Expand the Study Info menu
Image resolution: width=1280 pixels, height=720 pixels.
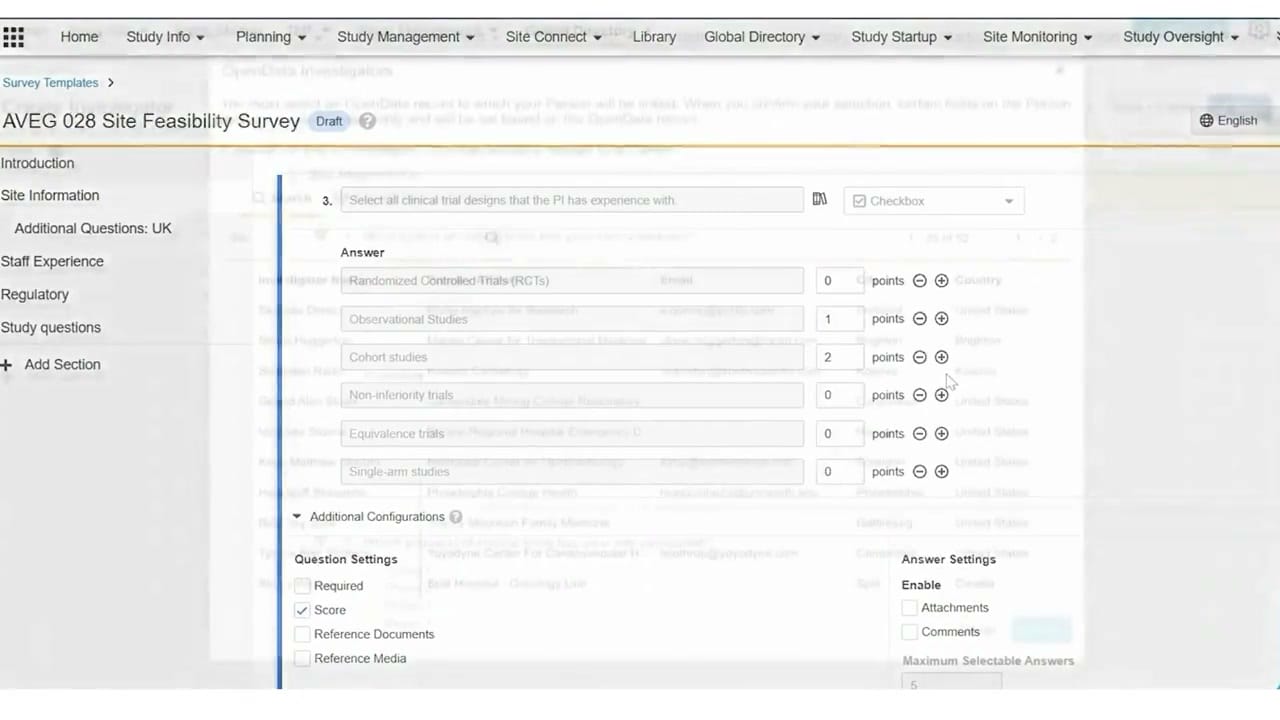[x=165, y=37]
